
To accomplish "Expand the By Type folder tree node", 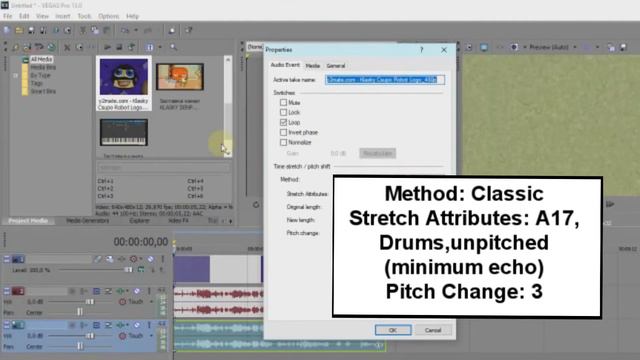I will coord(16,76).
